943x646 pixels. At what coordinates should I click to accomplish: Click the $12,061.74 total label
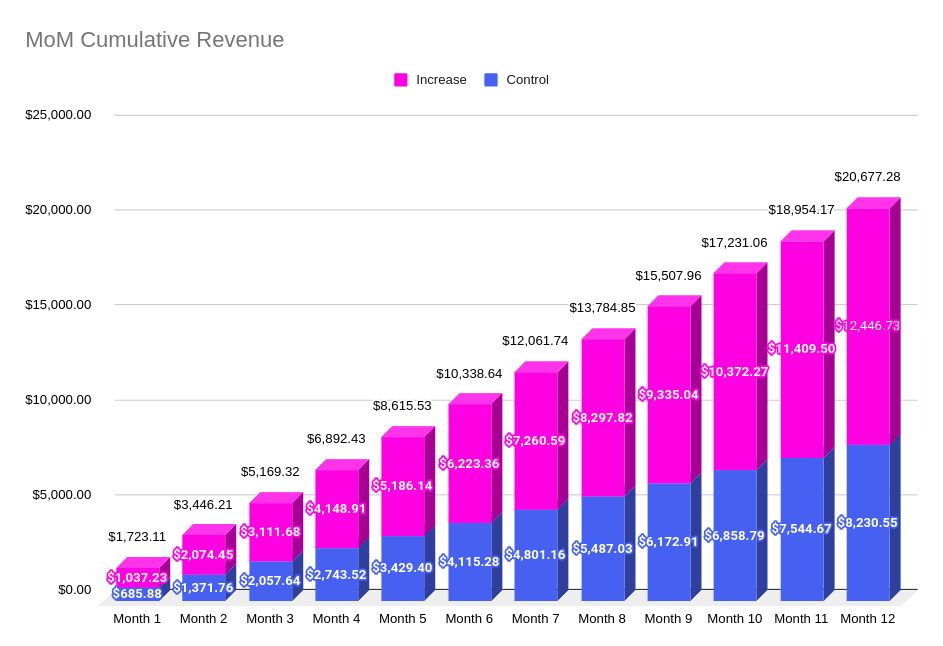(x=535, y=341)
